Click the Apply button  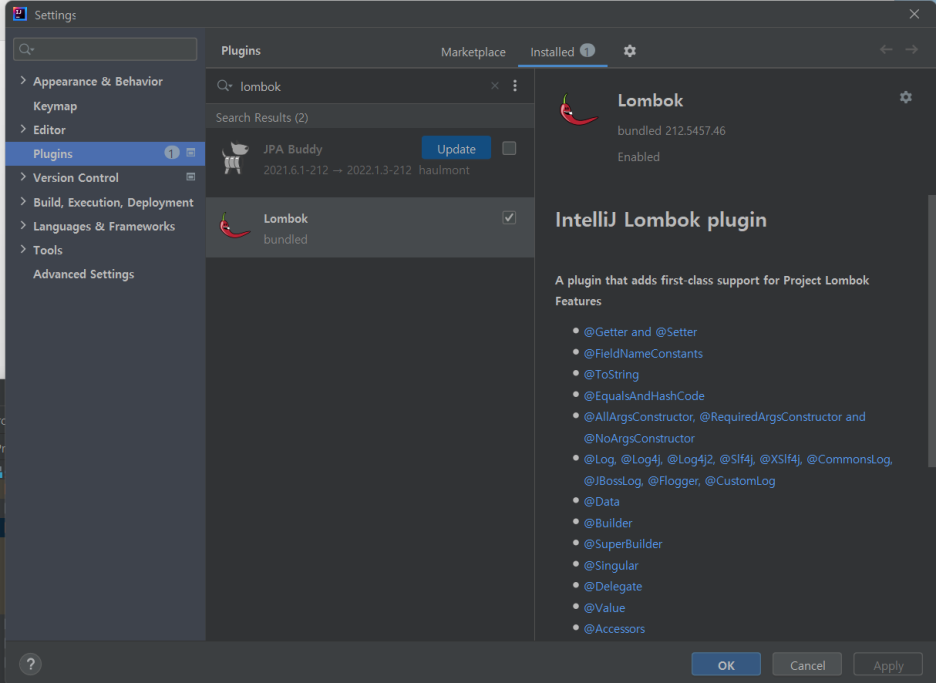coord(888,664)
